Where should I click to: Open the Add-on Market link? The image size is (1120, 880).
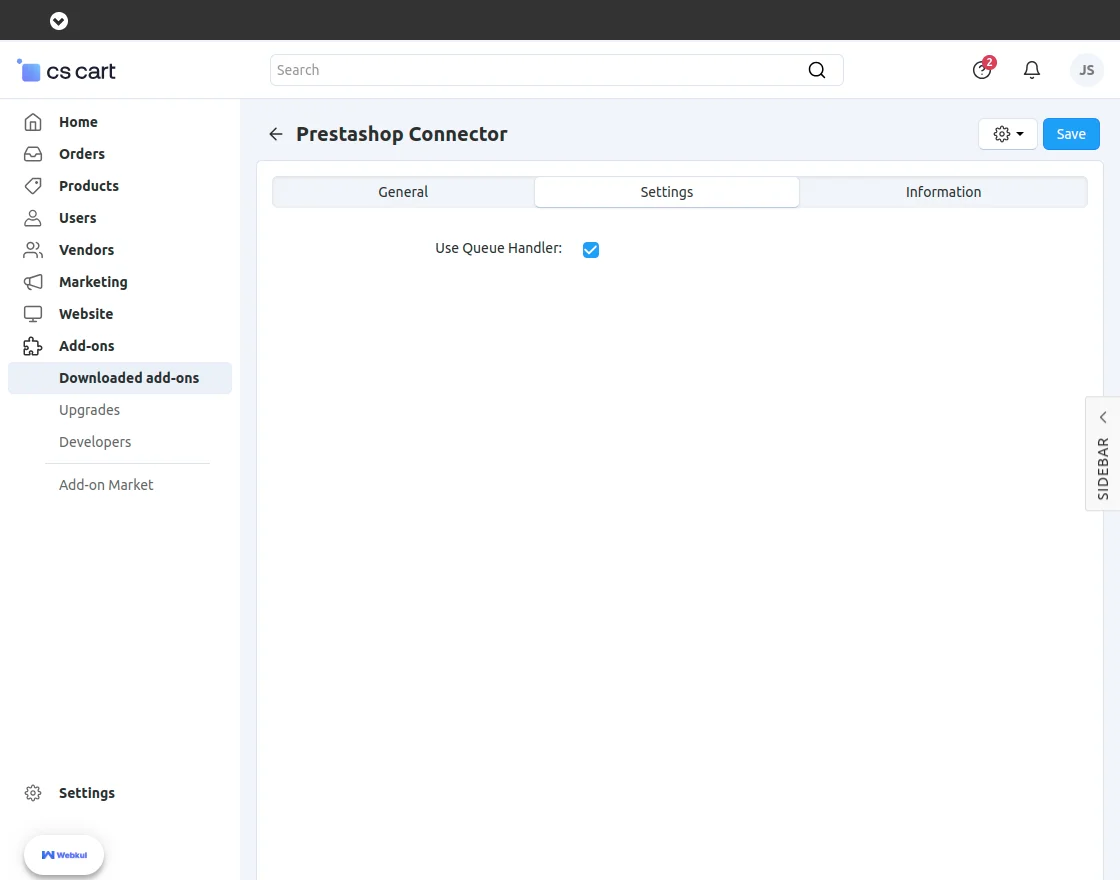click(x=106, y=484)
